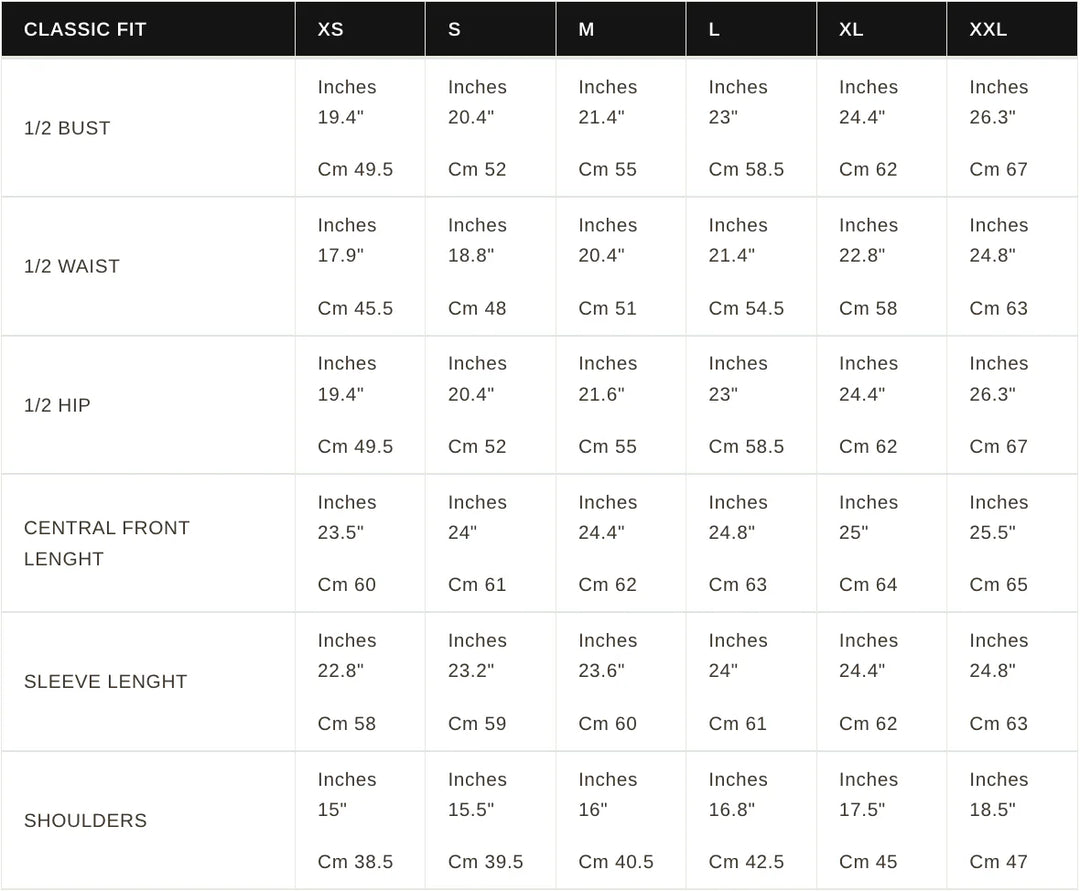The width and height of the screenshot is (1080, 891).
Task: Click the 1/2 HIP row label
Action: 57,405
